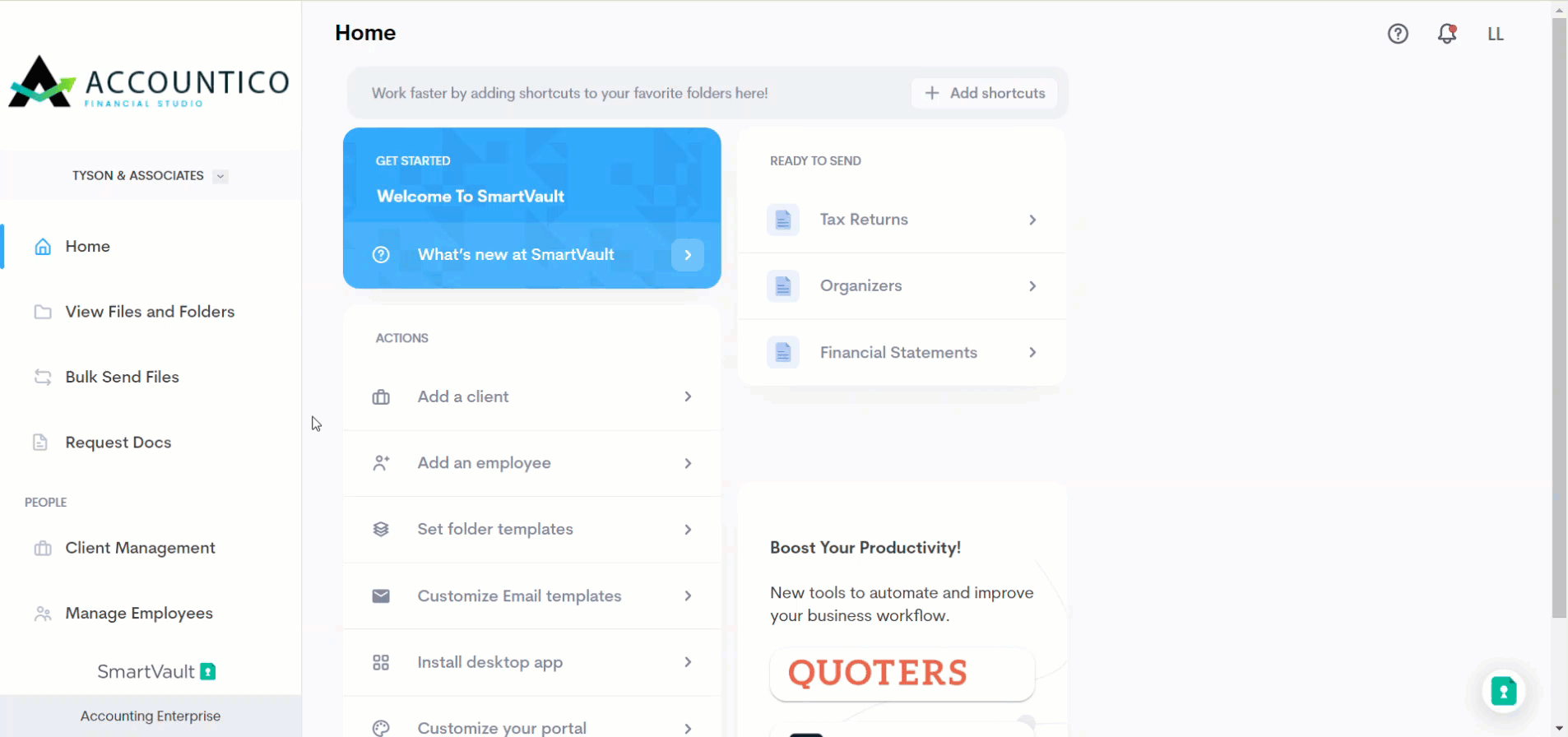Click the Quoters productivity card

tap(902, 674)
